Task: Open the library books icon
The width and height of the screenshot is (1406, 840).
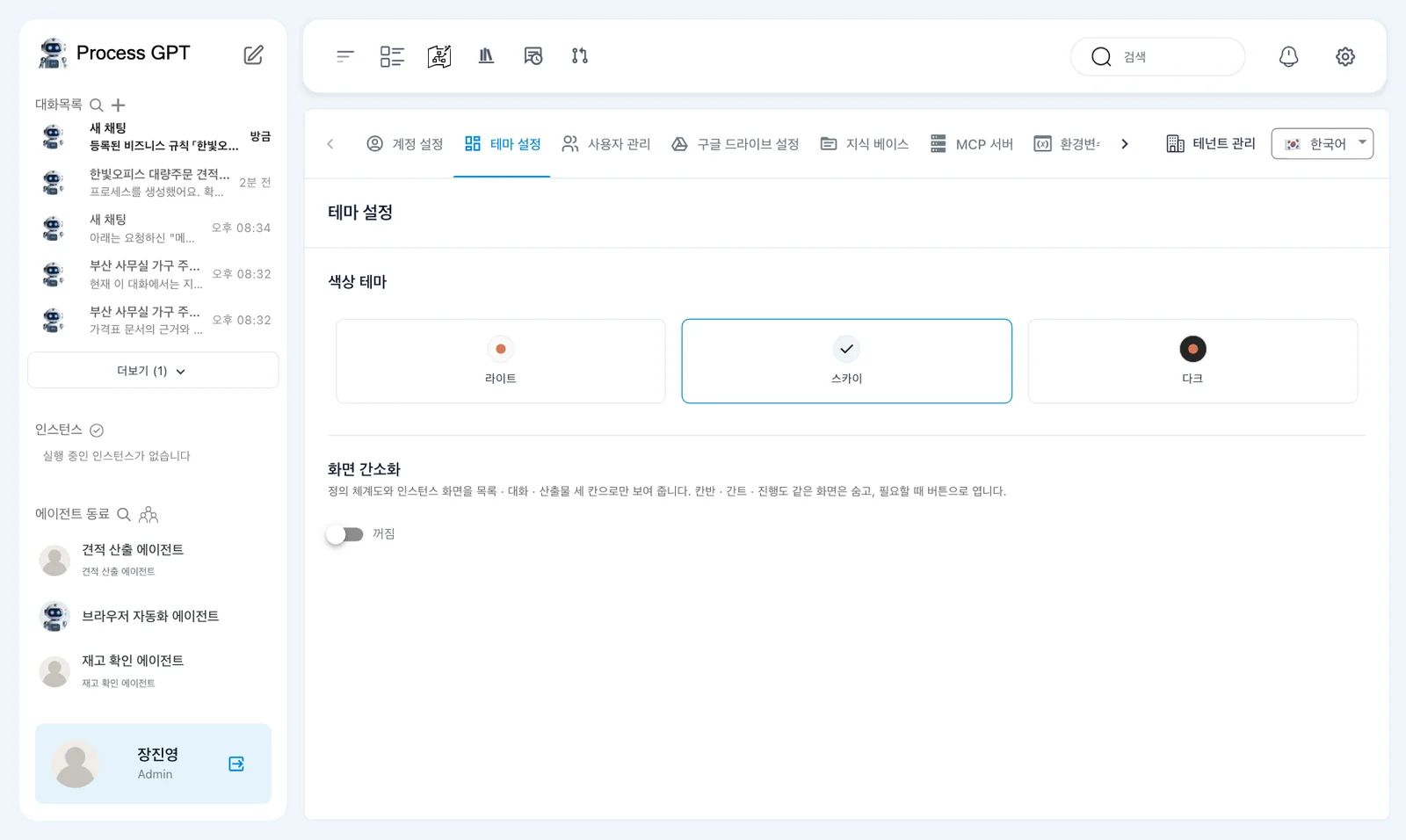Action: 486,56
